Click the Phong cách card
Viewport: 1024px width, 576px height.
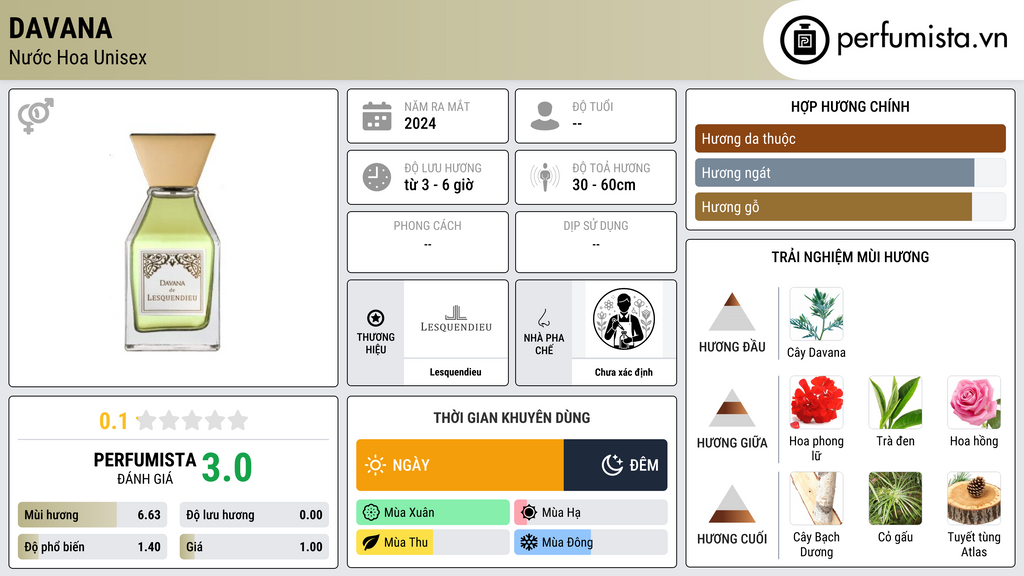tap(428, 242)
